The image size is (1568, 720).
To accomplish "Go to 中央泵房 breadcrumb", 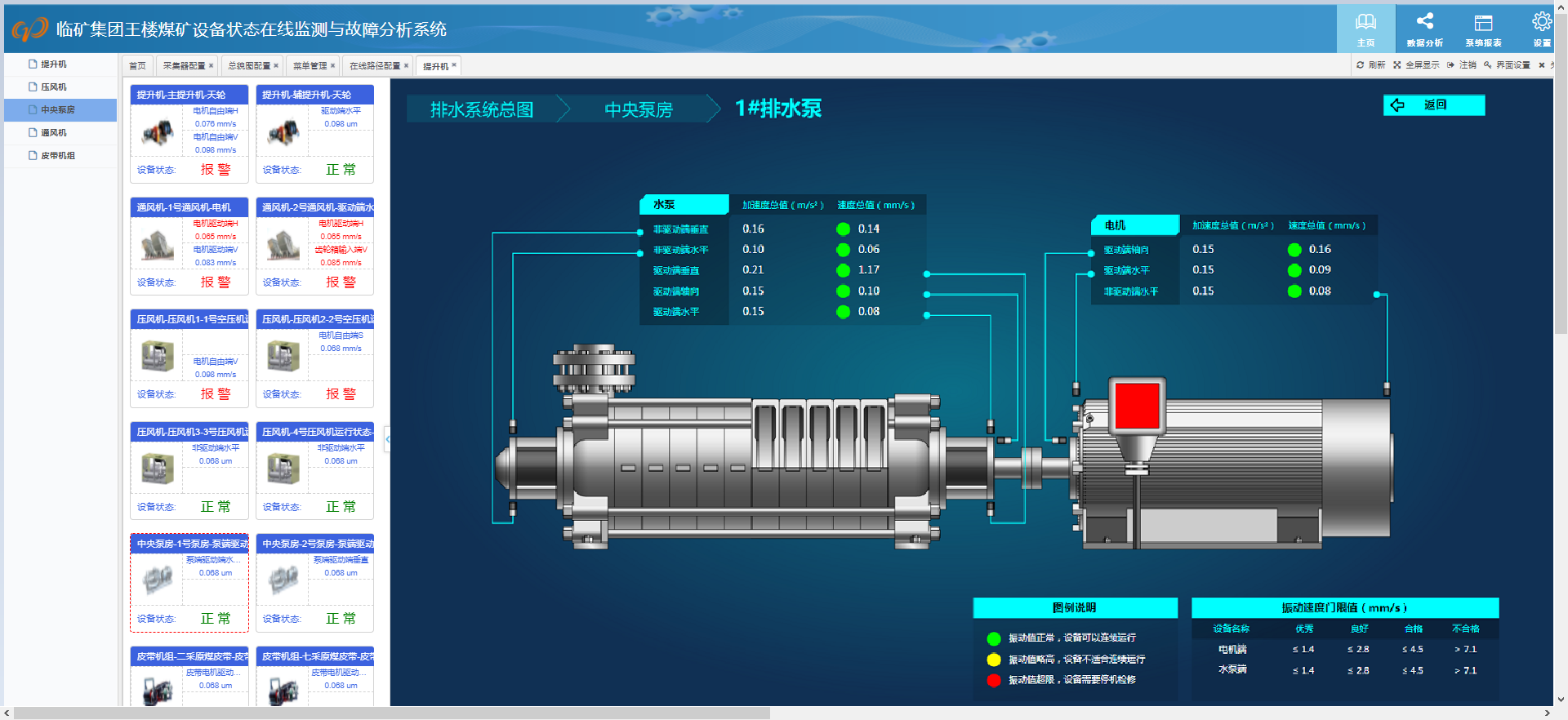I will 639,109.
